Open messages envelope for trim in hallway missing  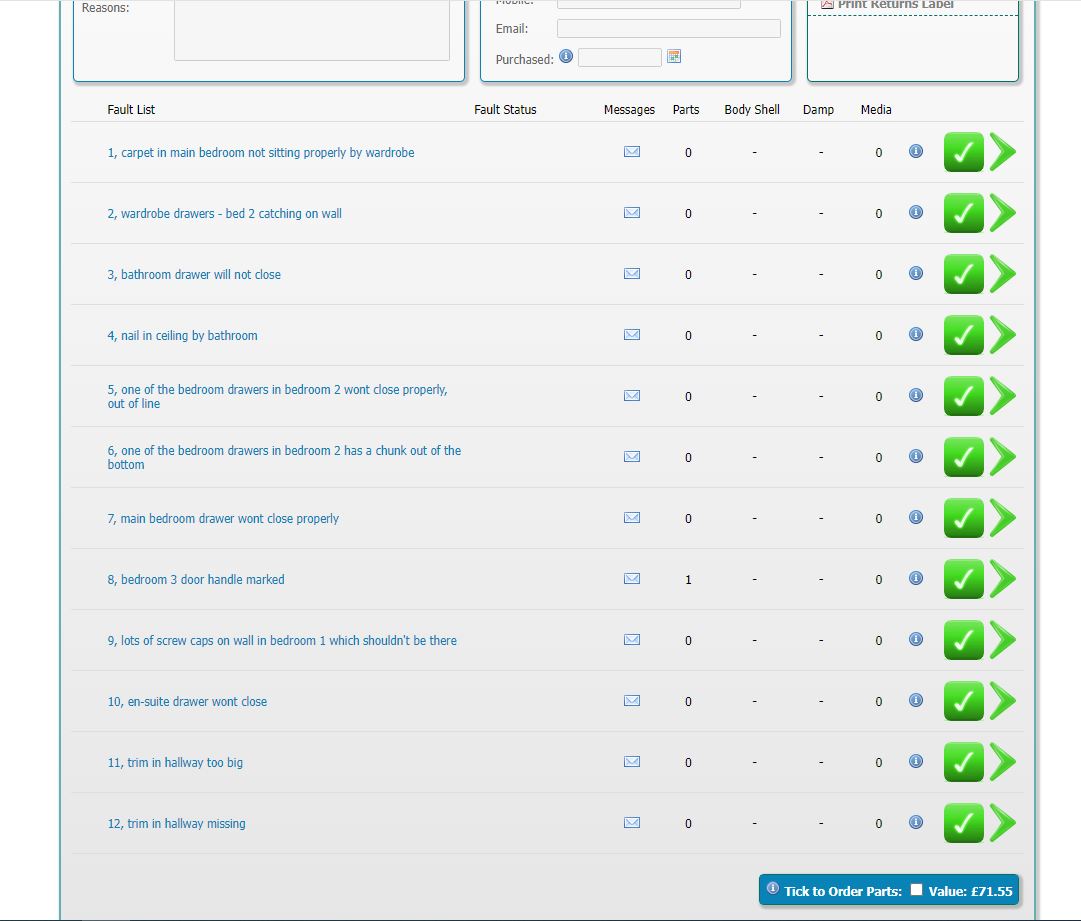(x=632, y=822)
